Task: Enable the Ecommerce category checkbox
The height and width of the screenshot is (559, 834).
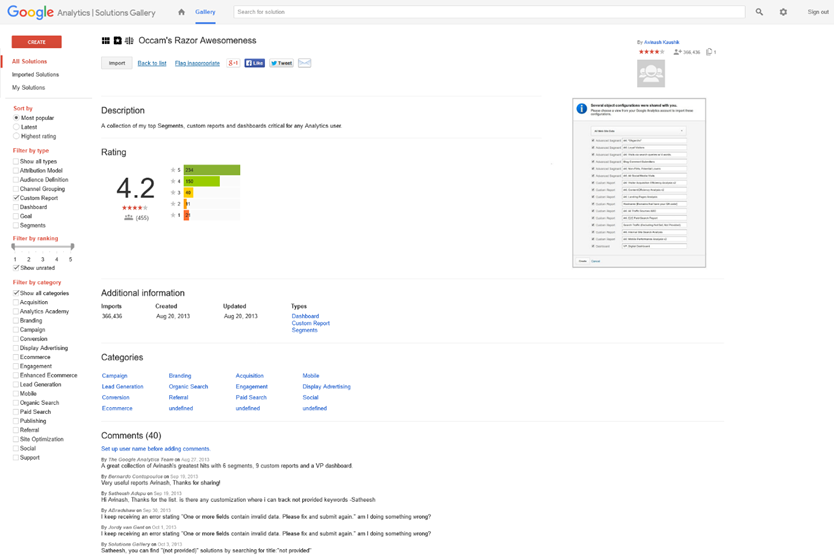Action: [x=16, y=357]
